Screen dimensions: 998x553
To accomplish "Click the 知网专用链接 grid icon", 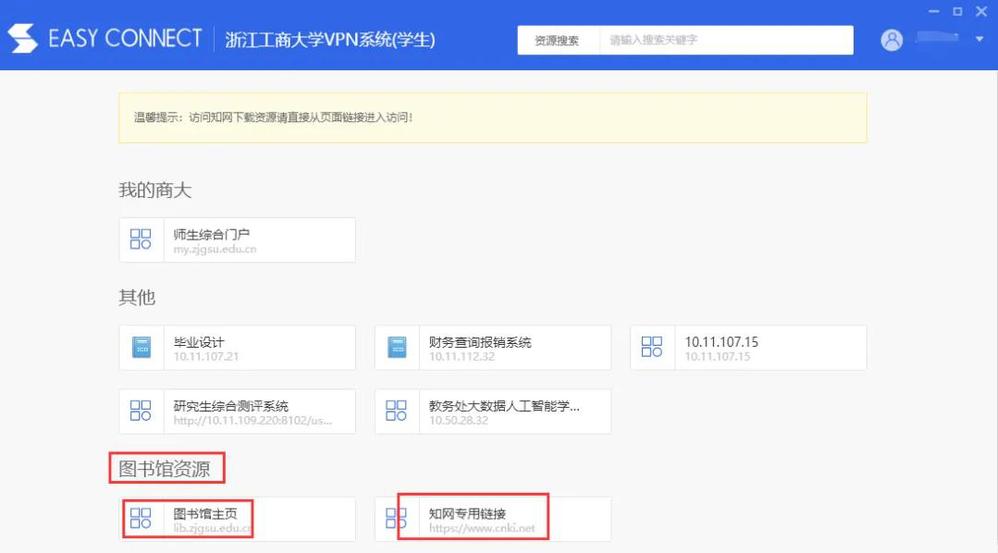I will pos(397,519).
